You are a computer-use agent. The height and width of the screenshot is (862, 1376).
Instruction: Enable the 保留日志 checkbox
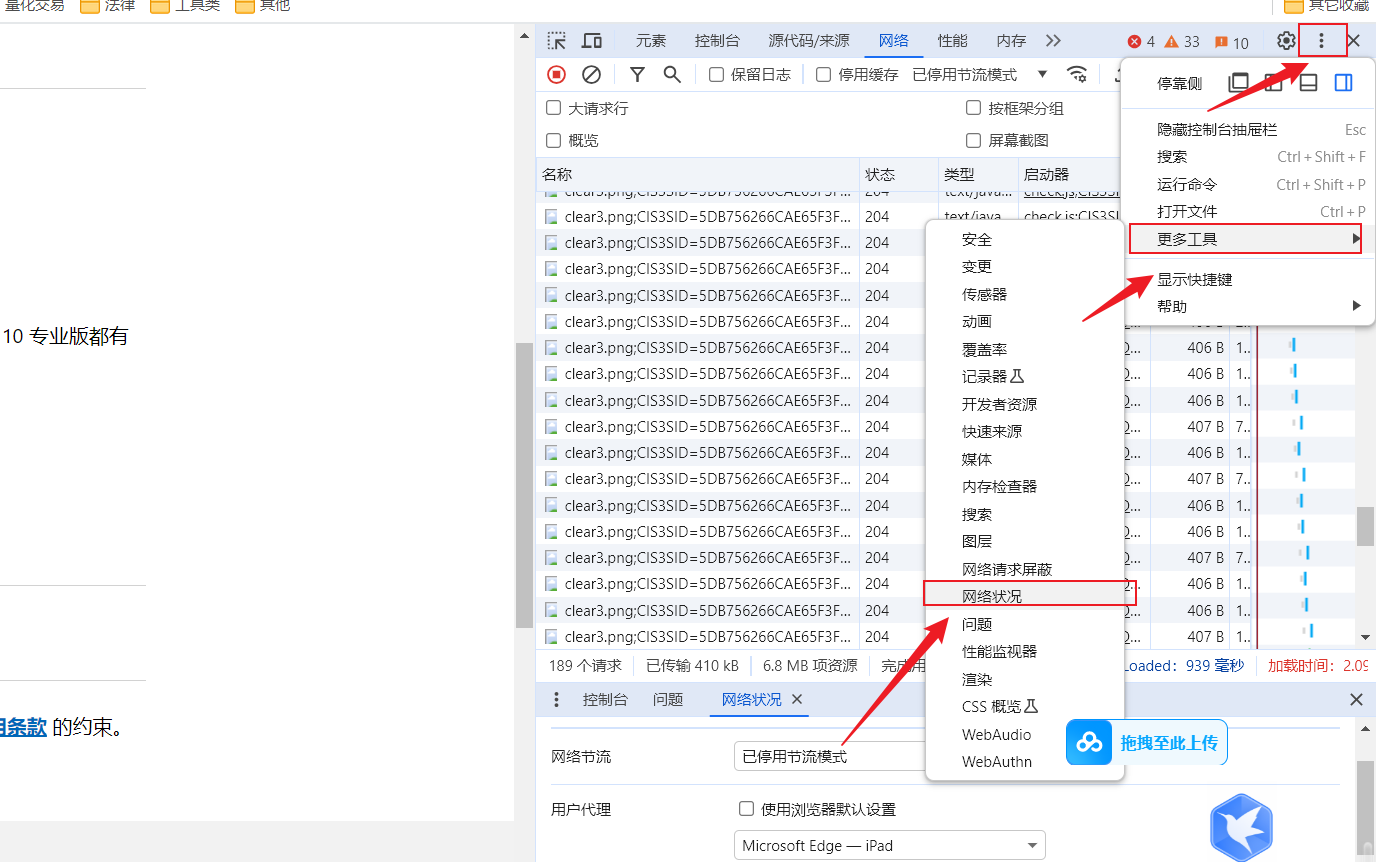716,74
